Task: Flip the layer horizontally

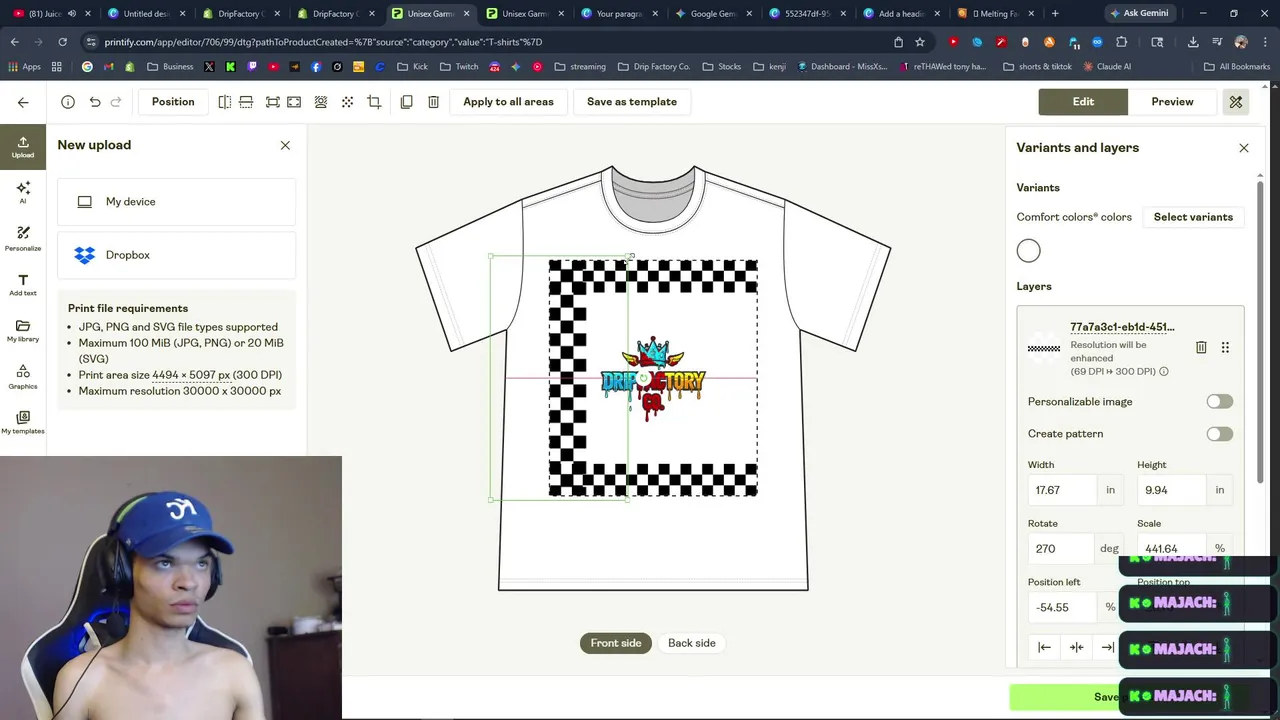Action: point(224,102)
